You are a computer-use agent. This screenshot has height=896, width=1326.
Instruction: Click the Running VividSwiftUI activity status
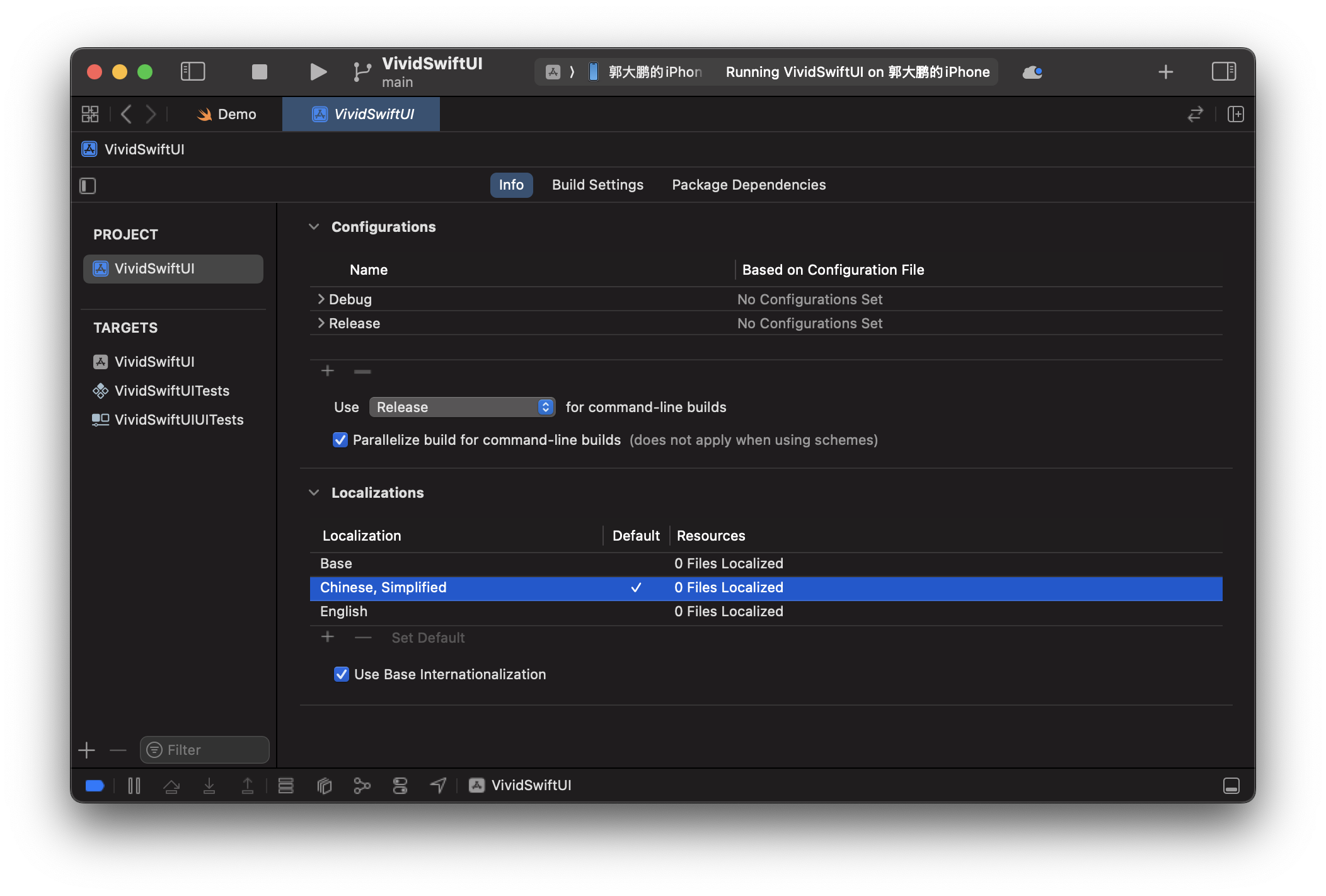tap(857, 72)
